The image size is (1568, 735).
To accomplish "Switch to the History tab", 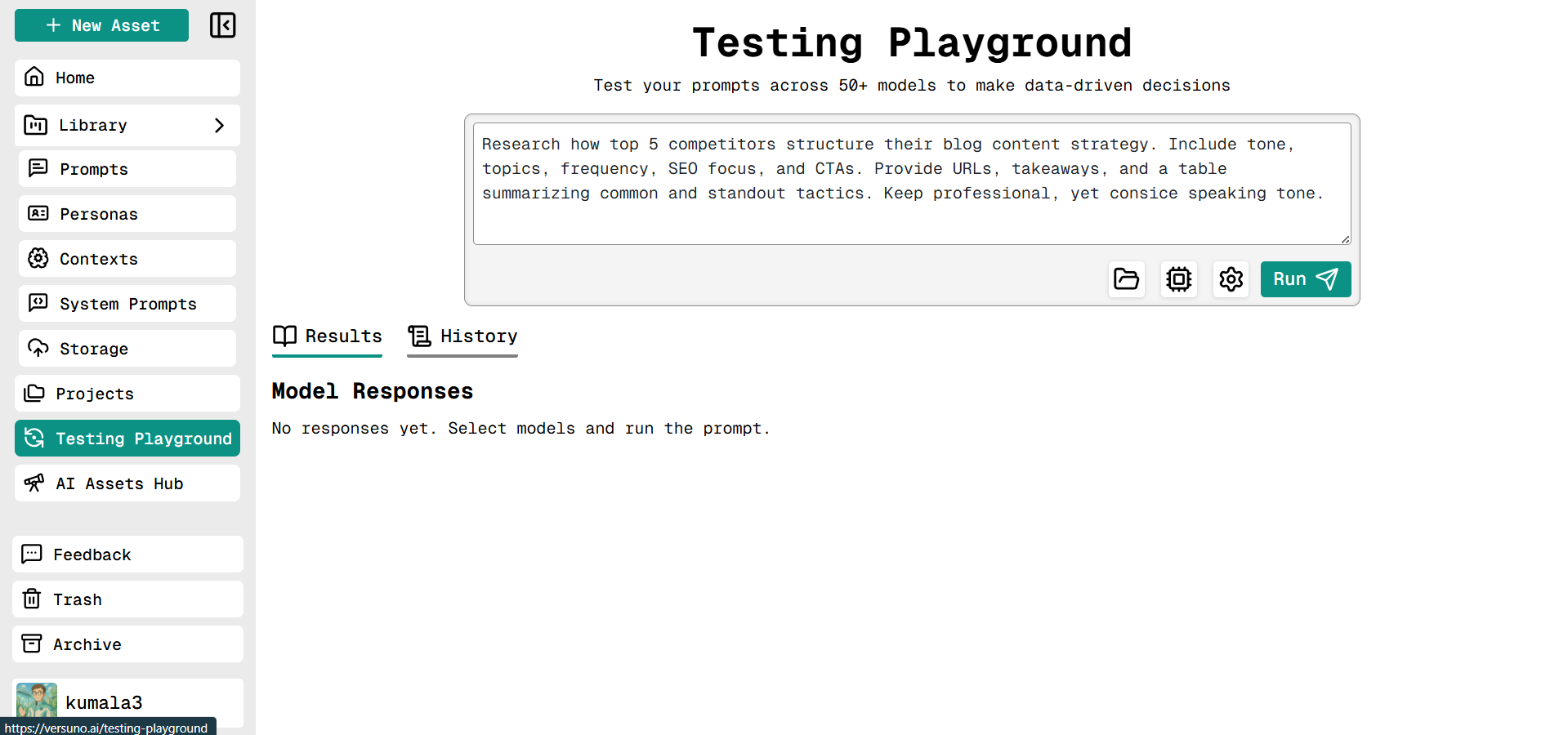I will [x=462, y=336].
